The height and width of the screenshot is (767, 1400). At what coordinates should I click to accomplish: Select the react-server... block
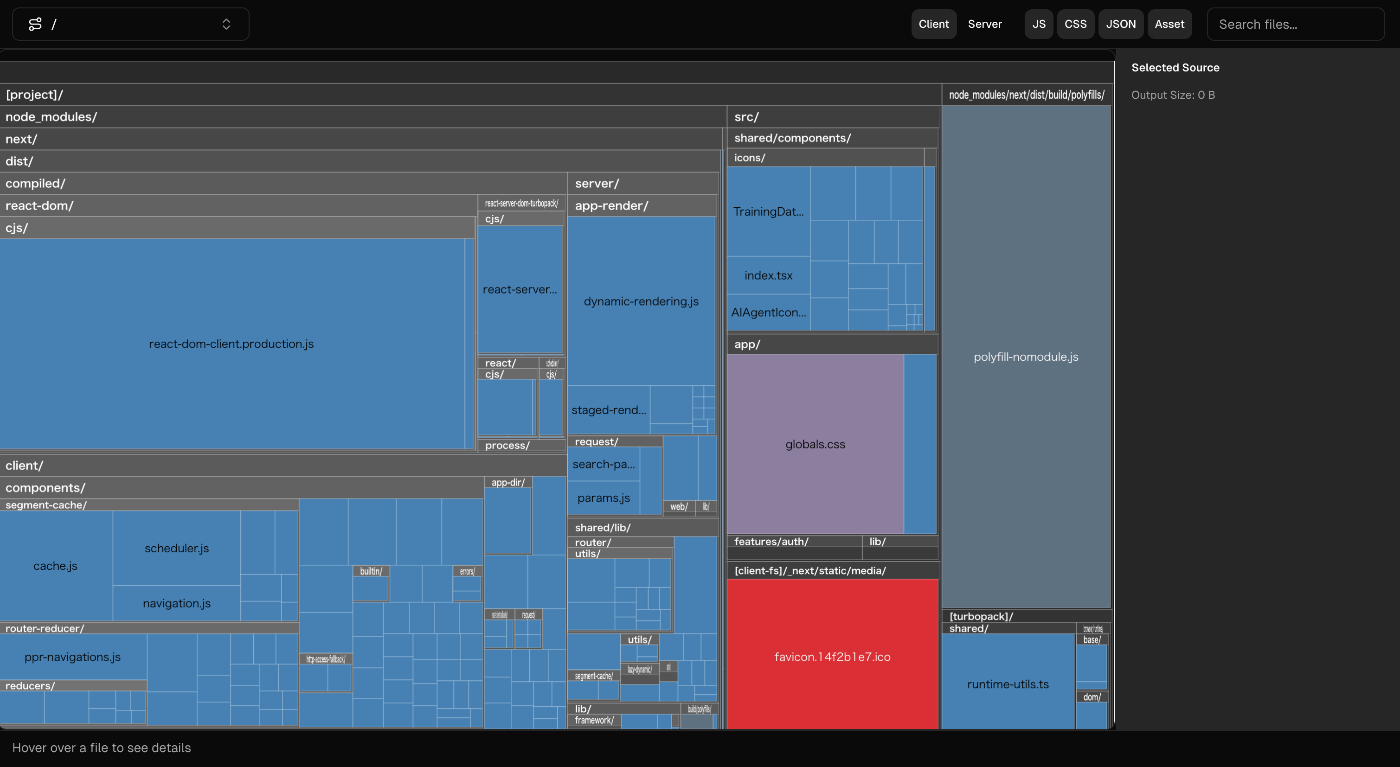coord(520,289)
